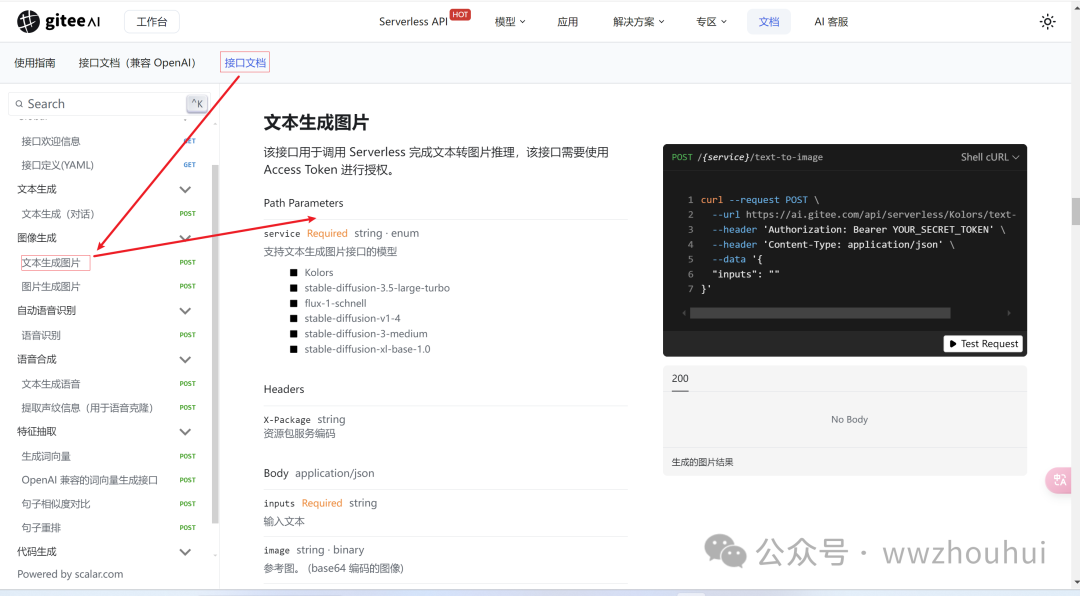Open 接口欢迎信息 in sidebar
The image size is (1080, 596).
point(51,141)
